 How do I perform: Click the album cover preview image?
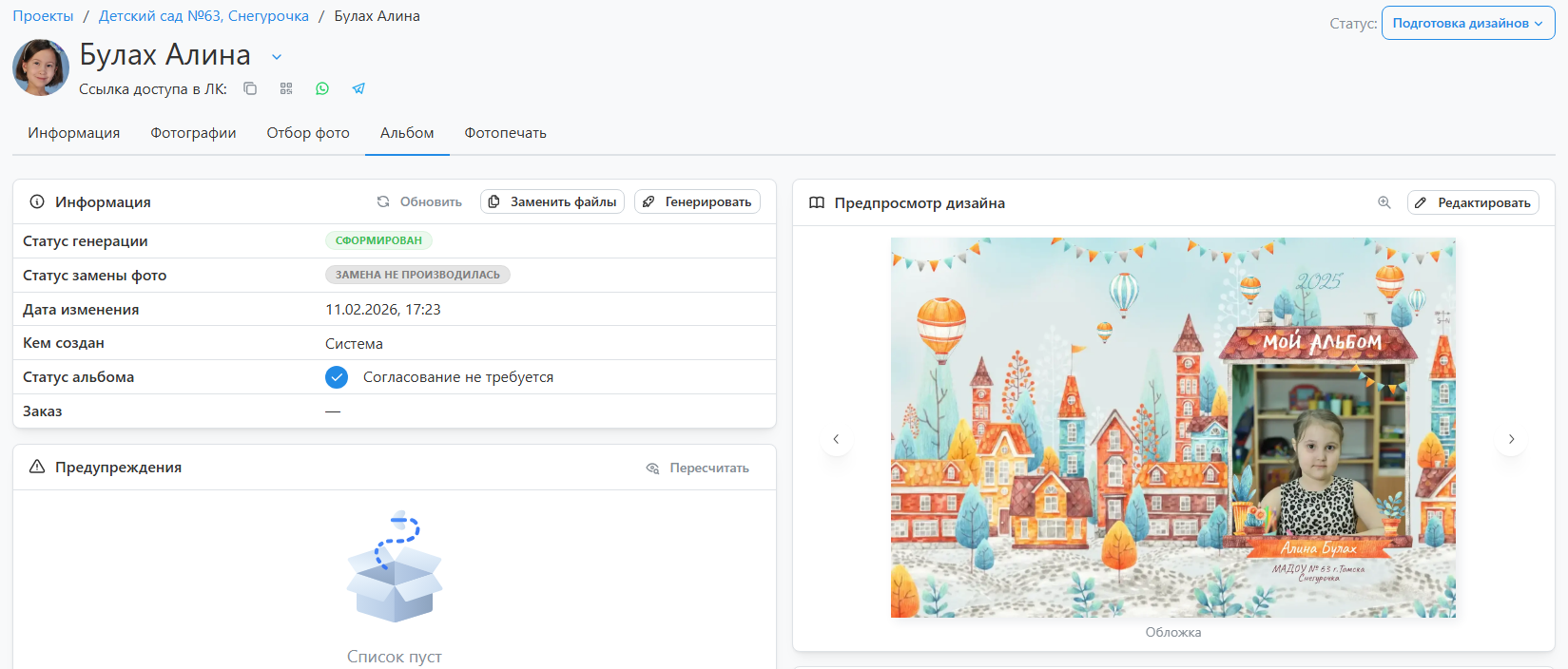(x=1172, y=428)
